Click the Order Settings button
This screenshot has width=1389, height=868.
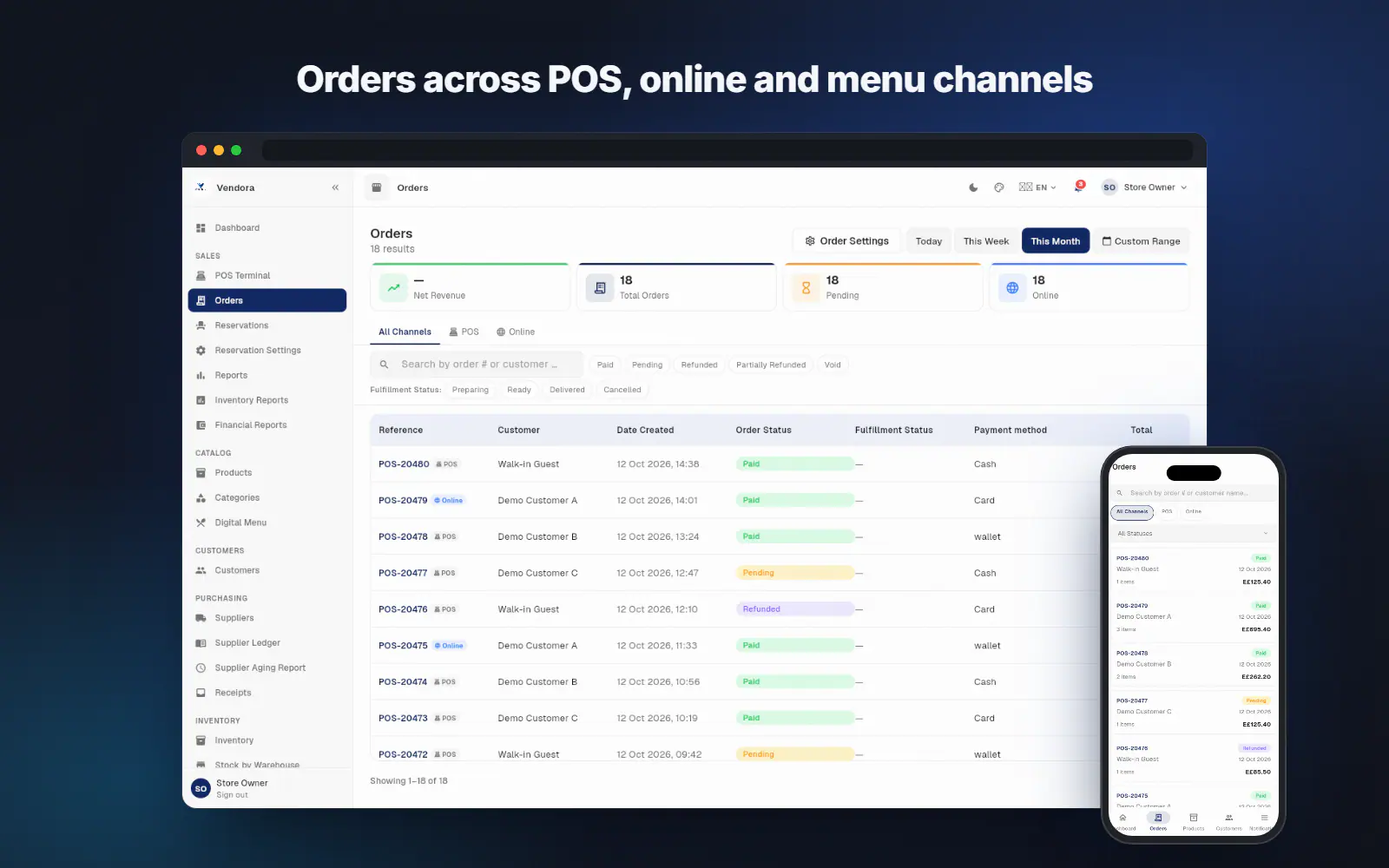click(x=846, y=241)
